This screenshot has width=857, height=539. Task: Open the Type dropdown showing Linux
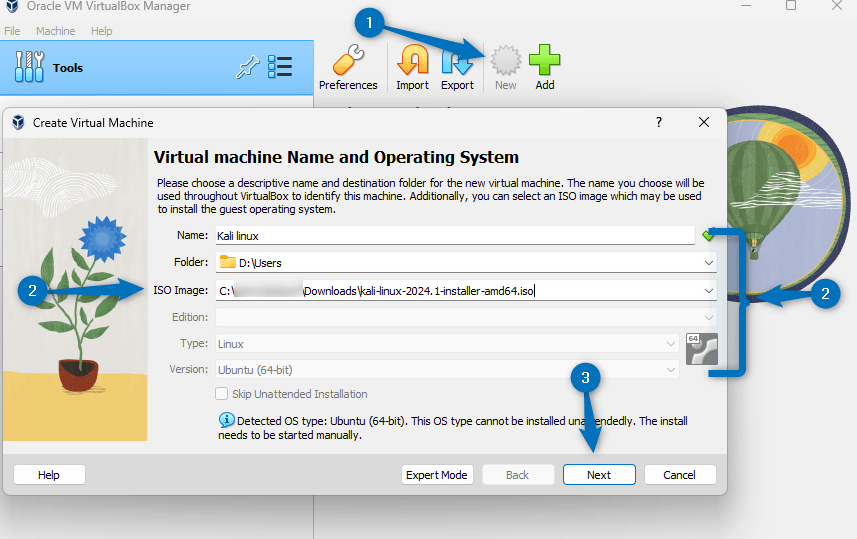(x=447, y=344)
